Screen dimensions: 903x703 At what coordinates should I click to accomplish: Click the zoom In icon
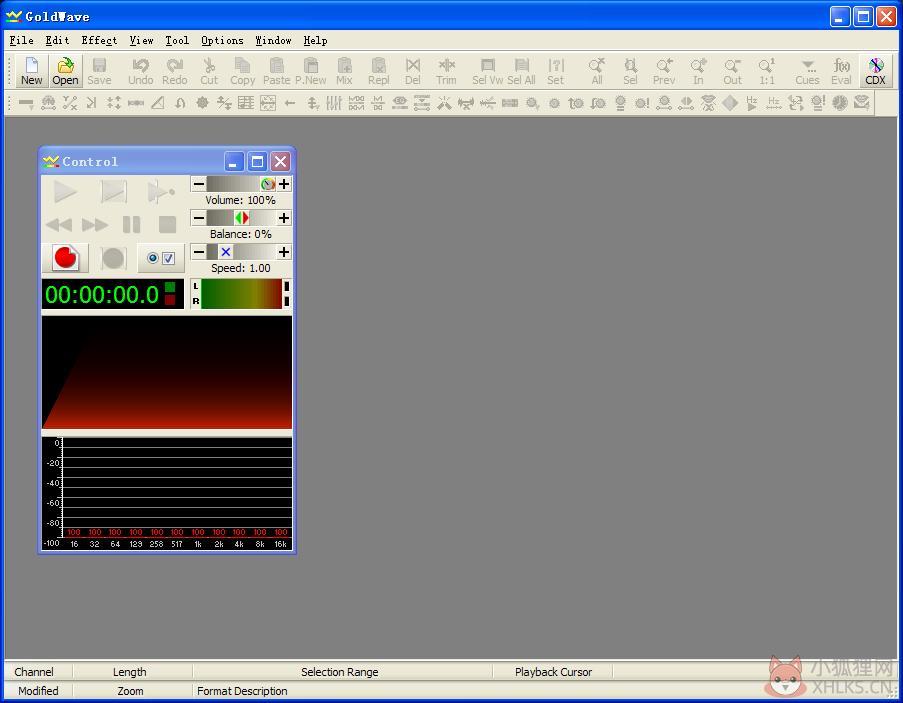698,71
